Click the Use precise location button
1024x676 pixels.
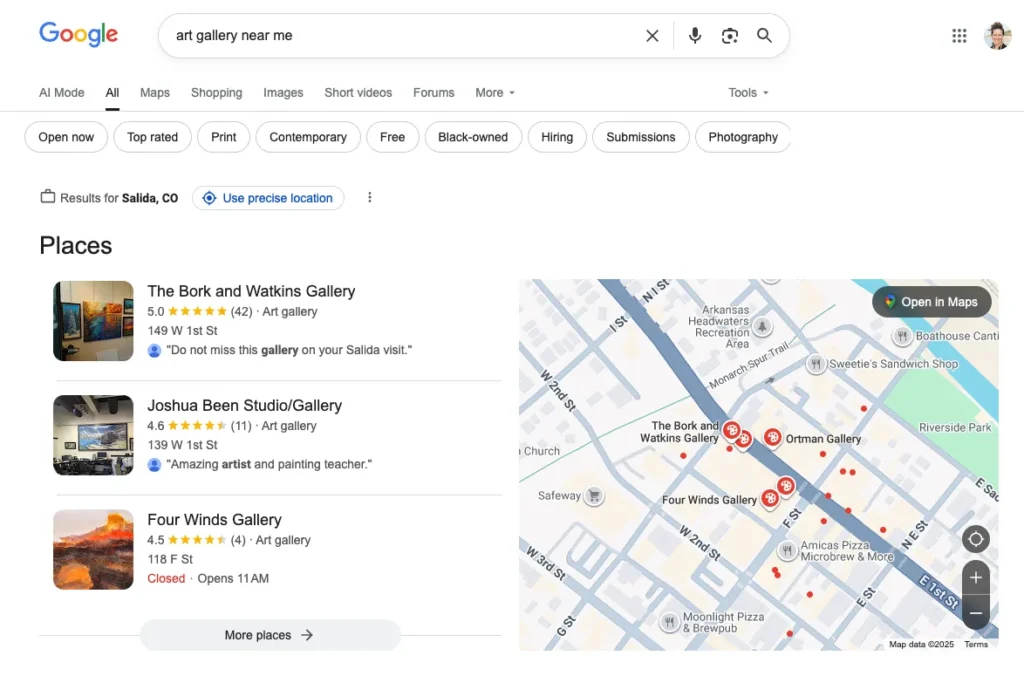(268, 198)
